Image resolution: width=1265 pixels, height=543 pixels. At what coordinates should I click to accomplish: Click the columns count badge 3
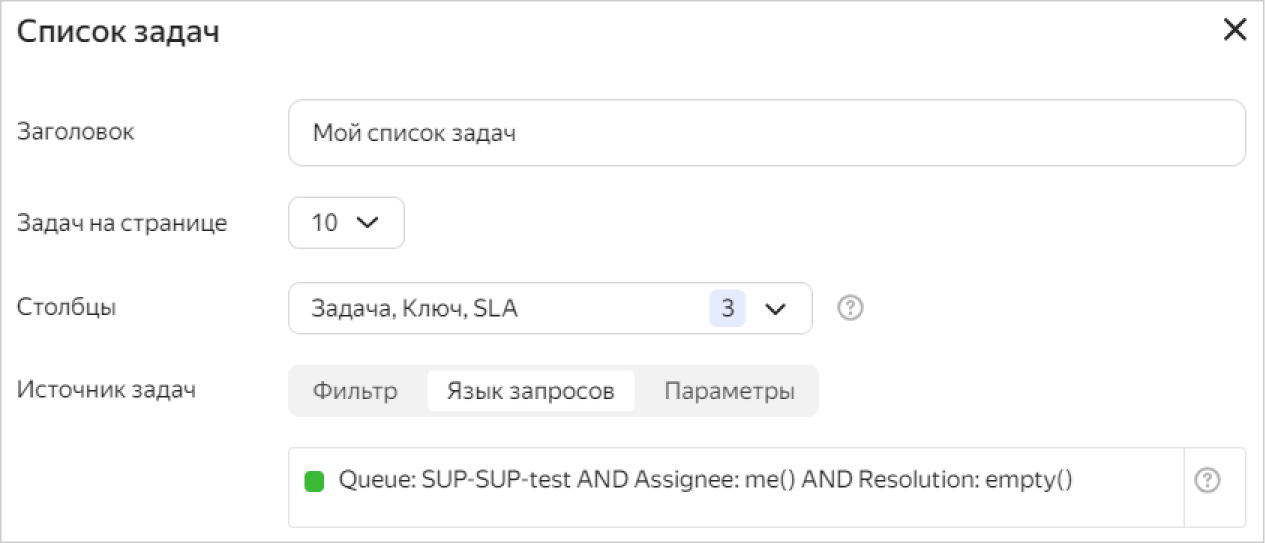coord(727,309)
